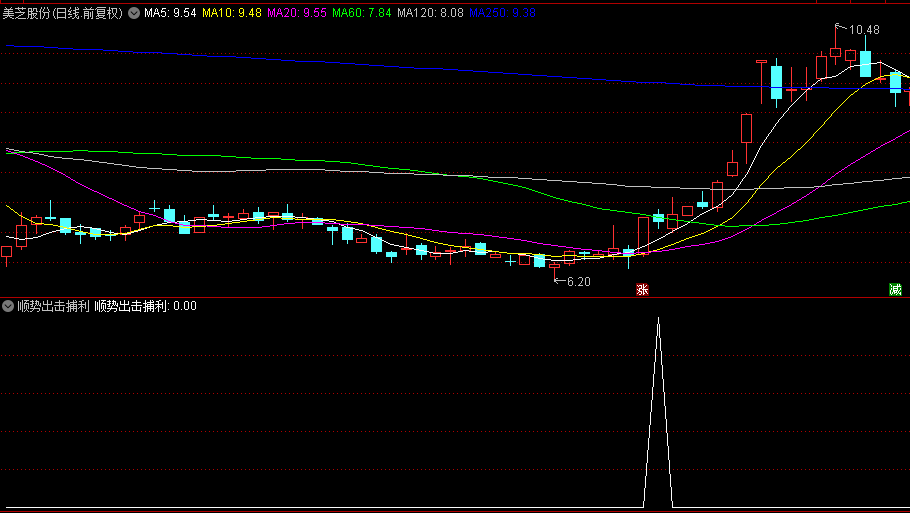Image resolution: width=910 pixels, height=513 pixels.
Task: Click the 顺势出击捕利: 0.00 value readout
Action: [146, 306]
